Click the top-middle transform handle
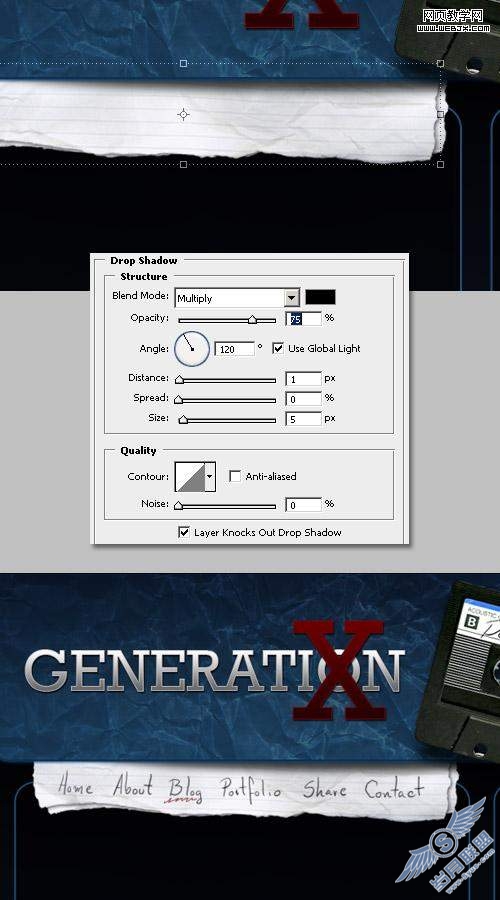 point(183,63)
